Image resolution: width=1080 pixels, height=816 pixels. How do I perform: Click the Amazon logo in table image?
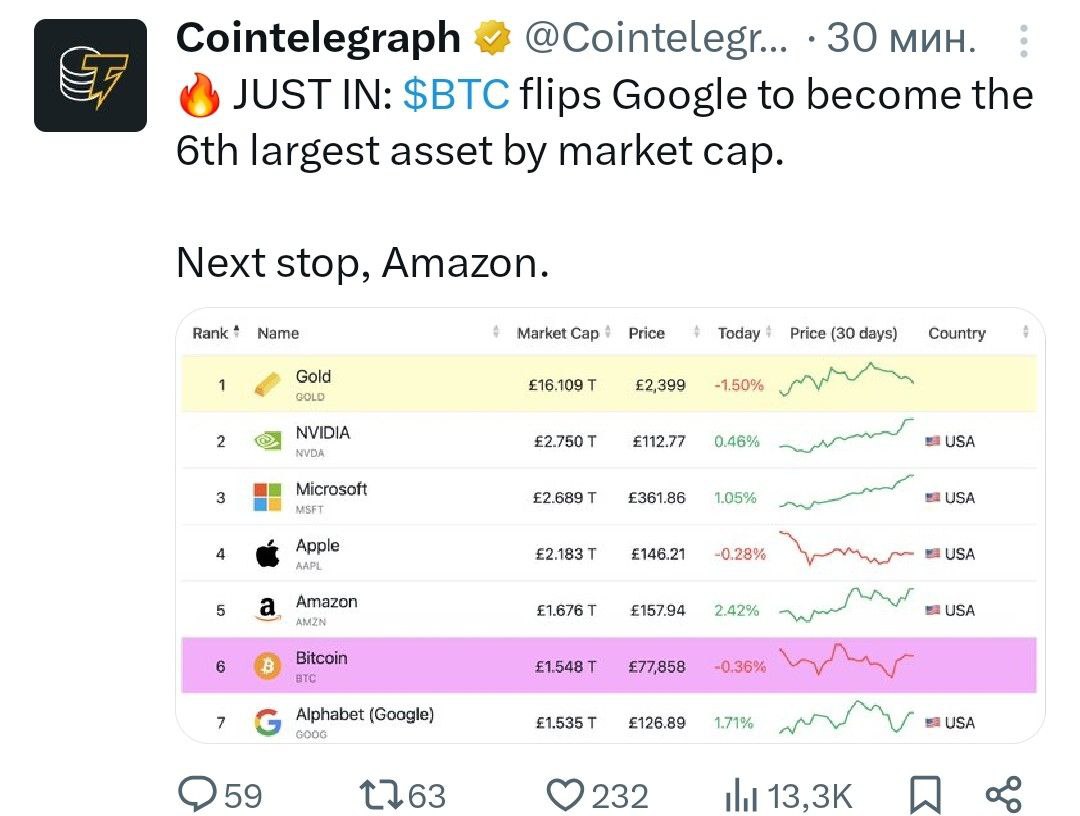click(267, 609)
